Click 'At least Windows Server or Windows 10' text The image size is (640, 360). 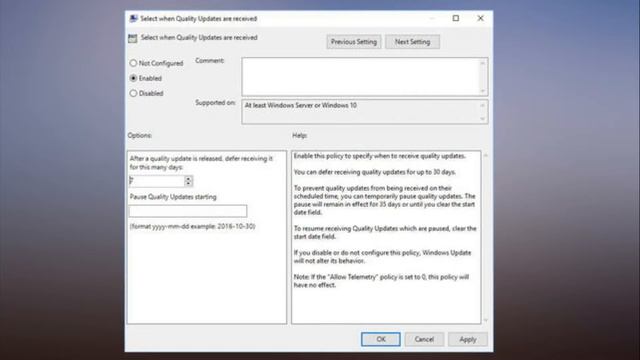(301, 105)
